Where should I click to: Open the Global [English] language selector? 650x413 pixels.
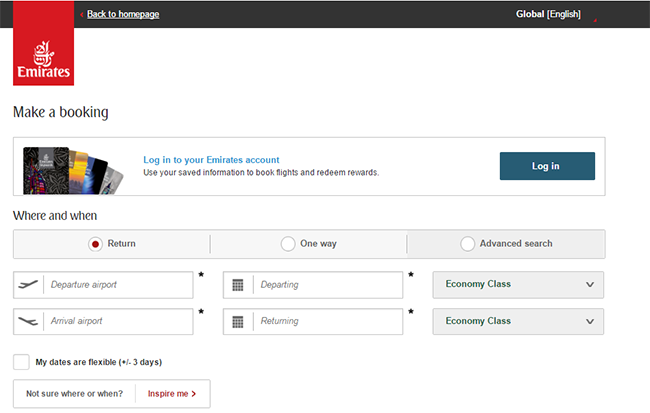(x=548, y=14)
